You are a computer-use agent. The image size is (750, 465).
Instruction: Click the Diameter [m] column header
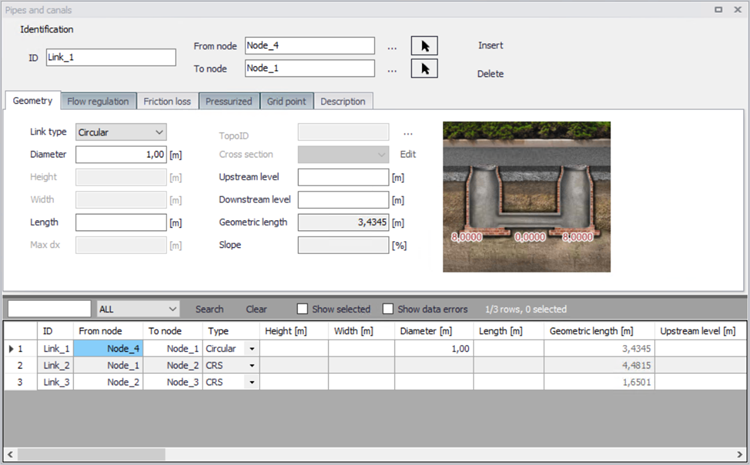[434, 331]
